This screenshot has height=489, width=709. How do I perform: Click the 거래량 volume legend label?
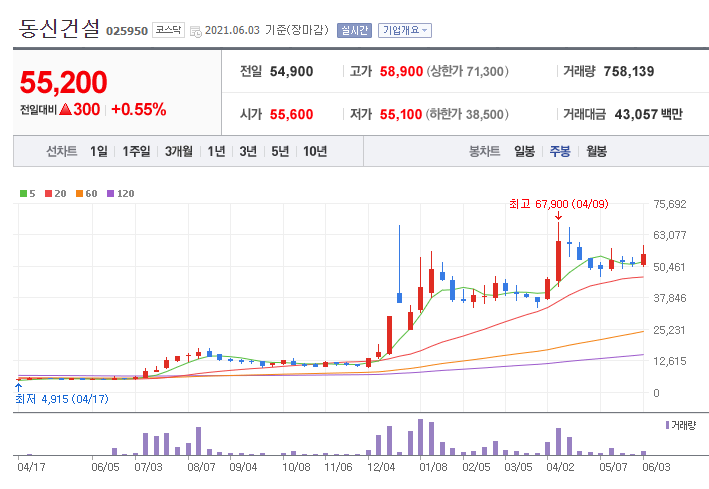pos(684,425)
